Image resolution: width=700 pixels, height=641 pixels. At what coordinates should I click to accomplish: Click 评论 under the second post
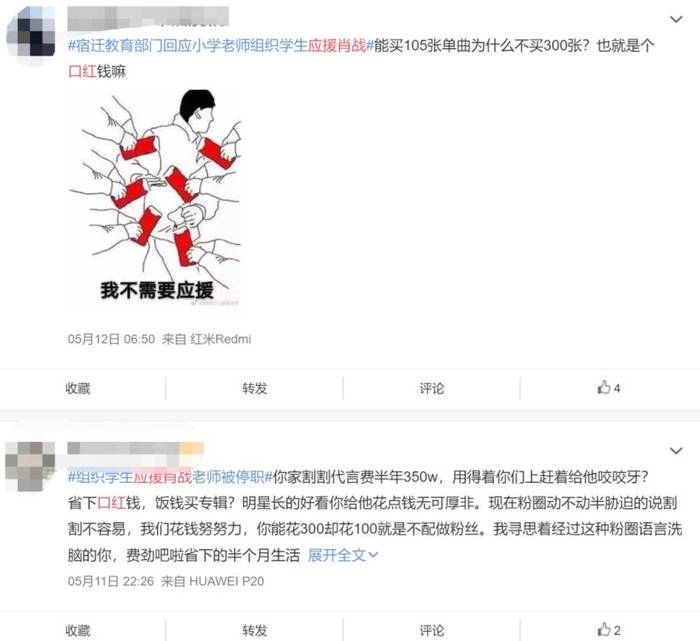[432, 630]
